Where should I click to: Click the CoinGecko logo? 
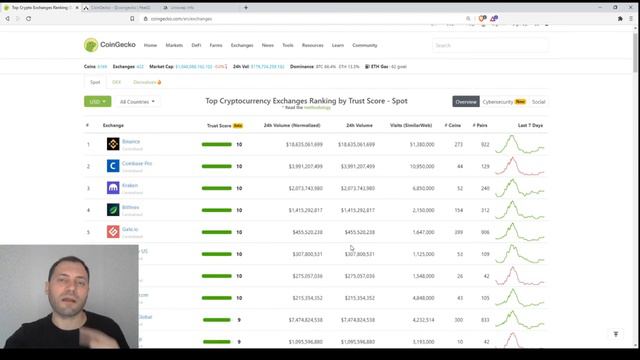tap(109, 45)
